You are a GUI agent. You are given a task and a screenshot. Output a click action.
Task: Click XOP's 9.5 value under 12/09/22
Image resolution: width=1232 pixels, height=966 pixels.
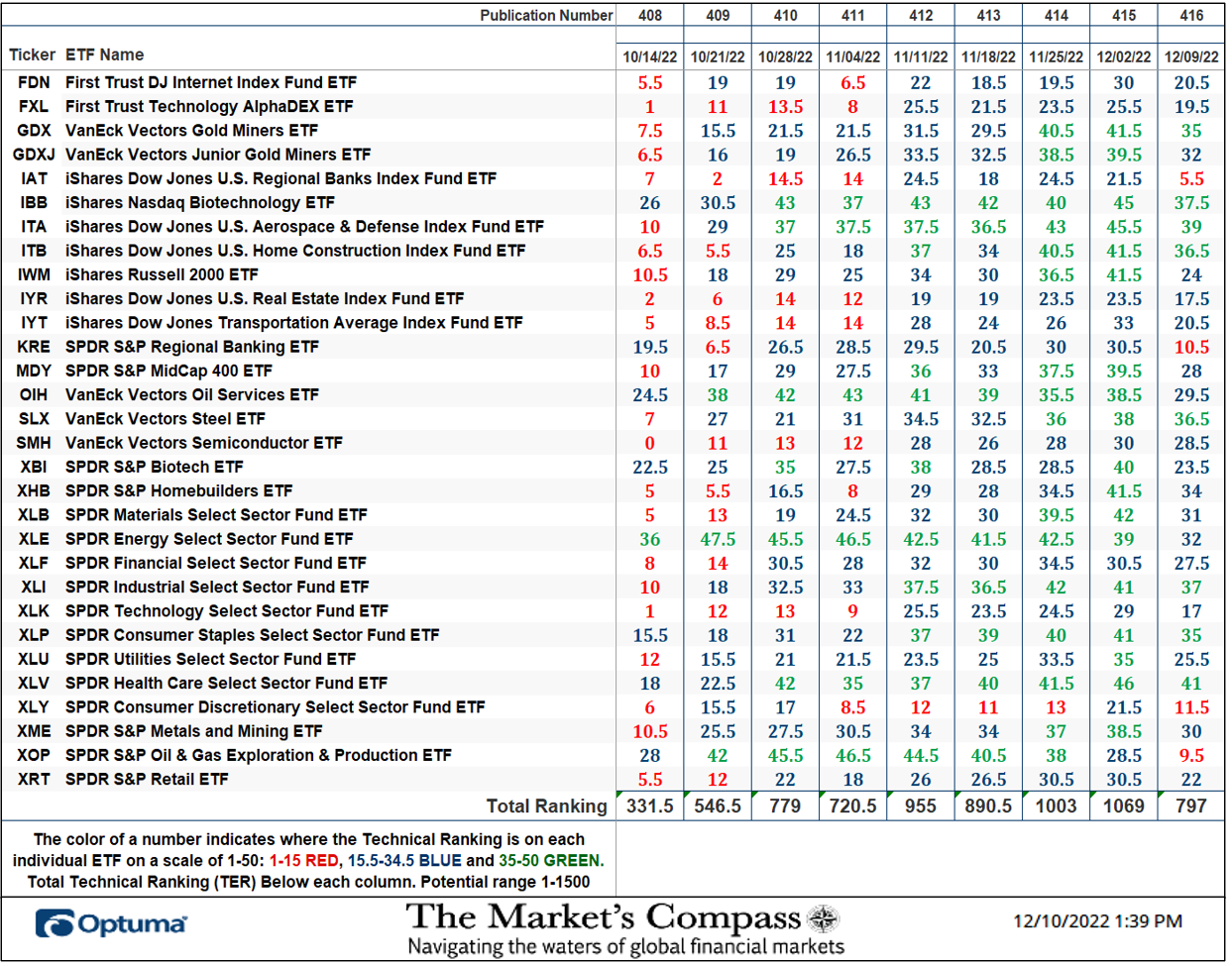tap(1191, 755)
